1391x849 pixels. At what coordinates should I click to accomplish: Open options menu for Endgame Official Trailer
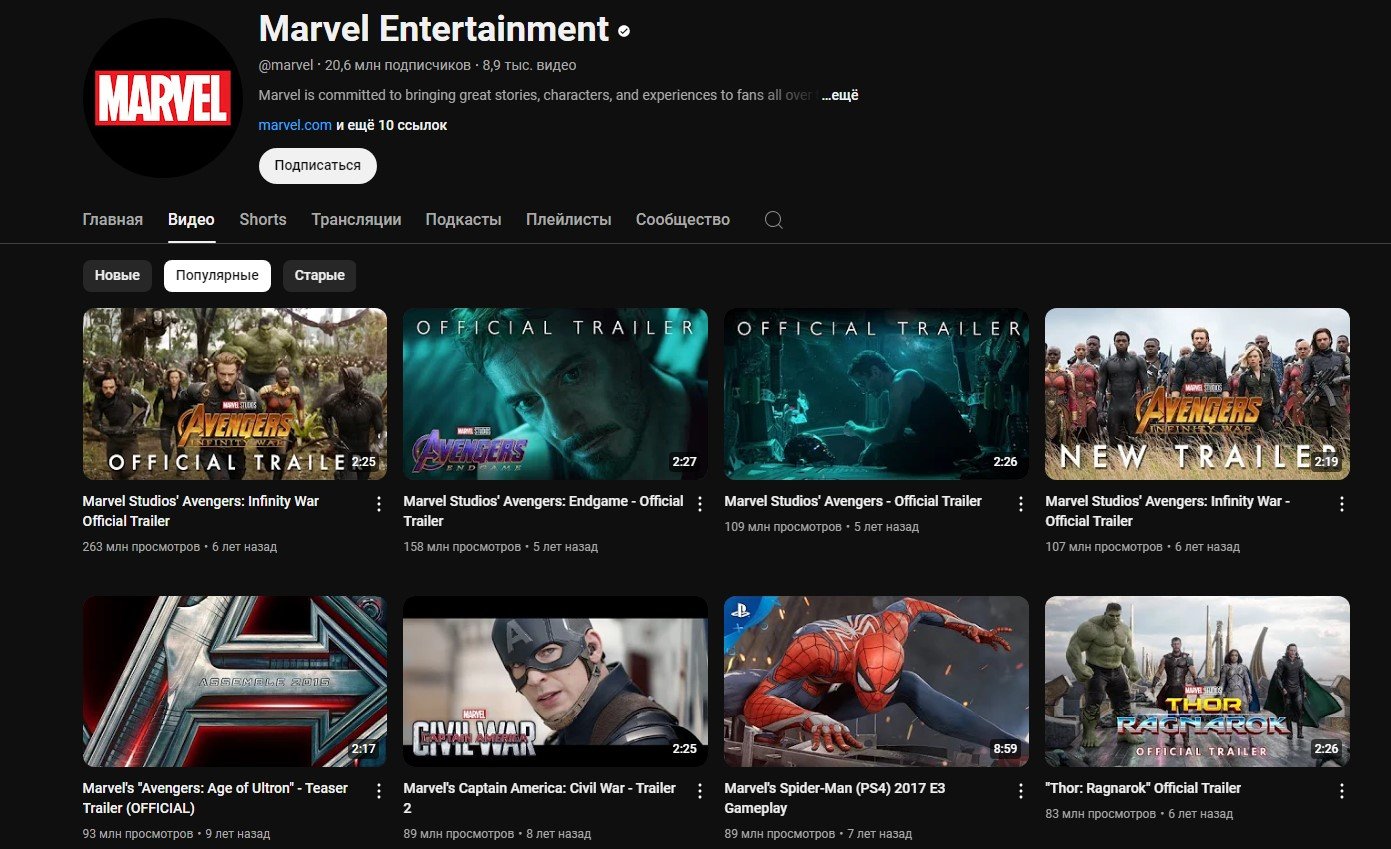700,504
